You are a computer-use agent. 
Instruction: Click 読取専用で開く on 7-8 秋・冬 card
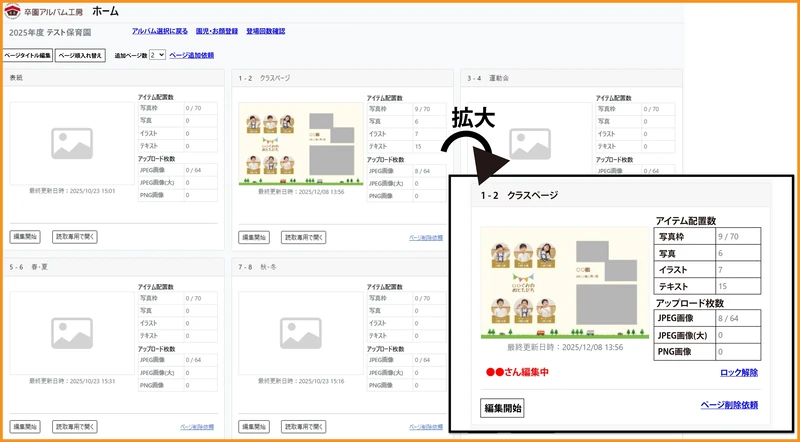point(304,427)
